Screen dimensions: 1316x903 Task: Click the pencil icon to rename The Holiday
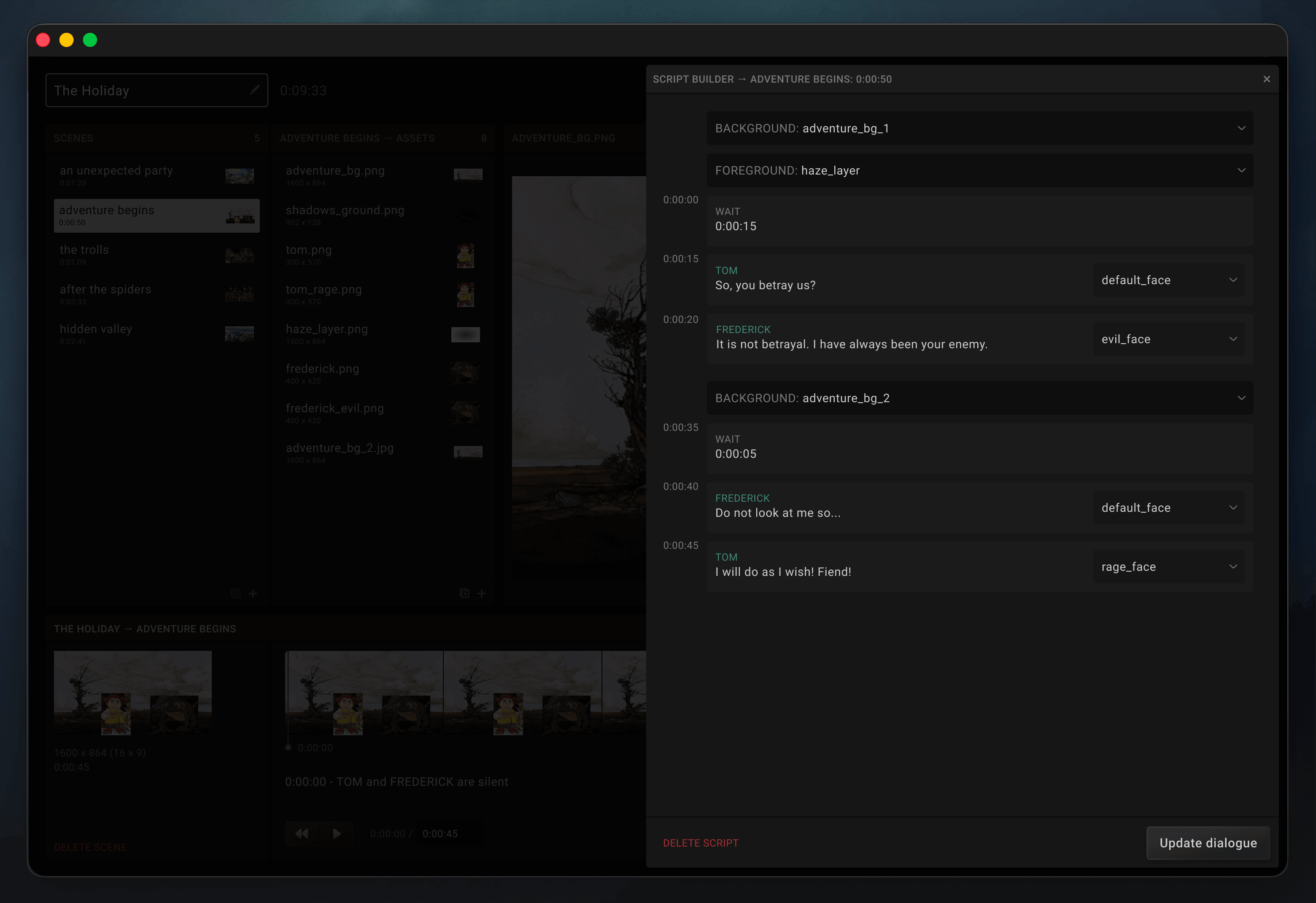tap(254, 89)
